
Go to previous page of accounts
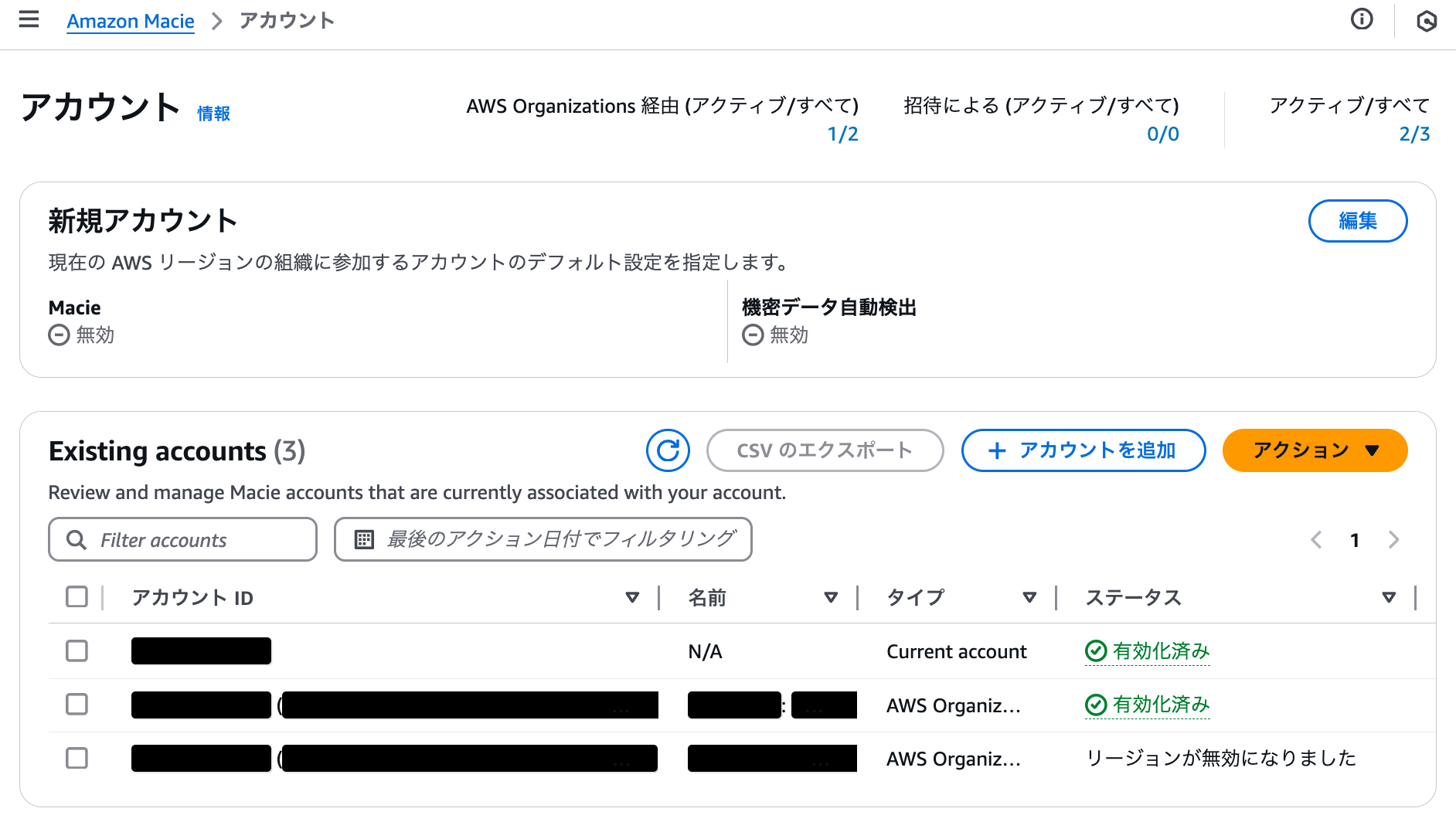tap(1316, 540)
